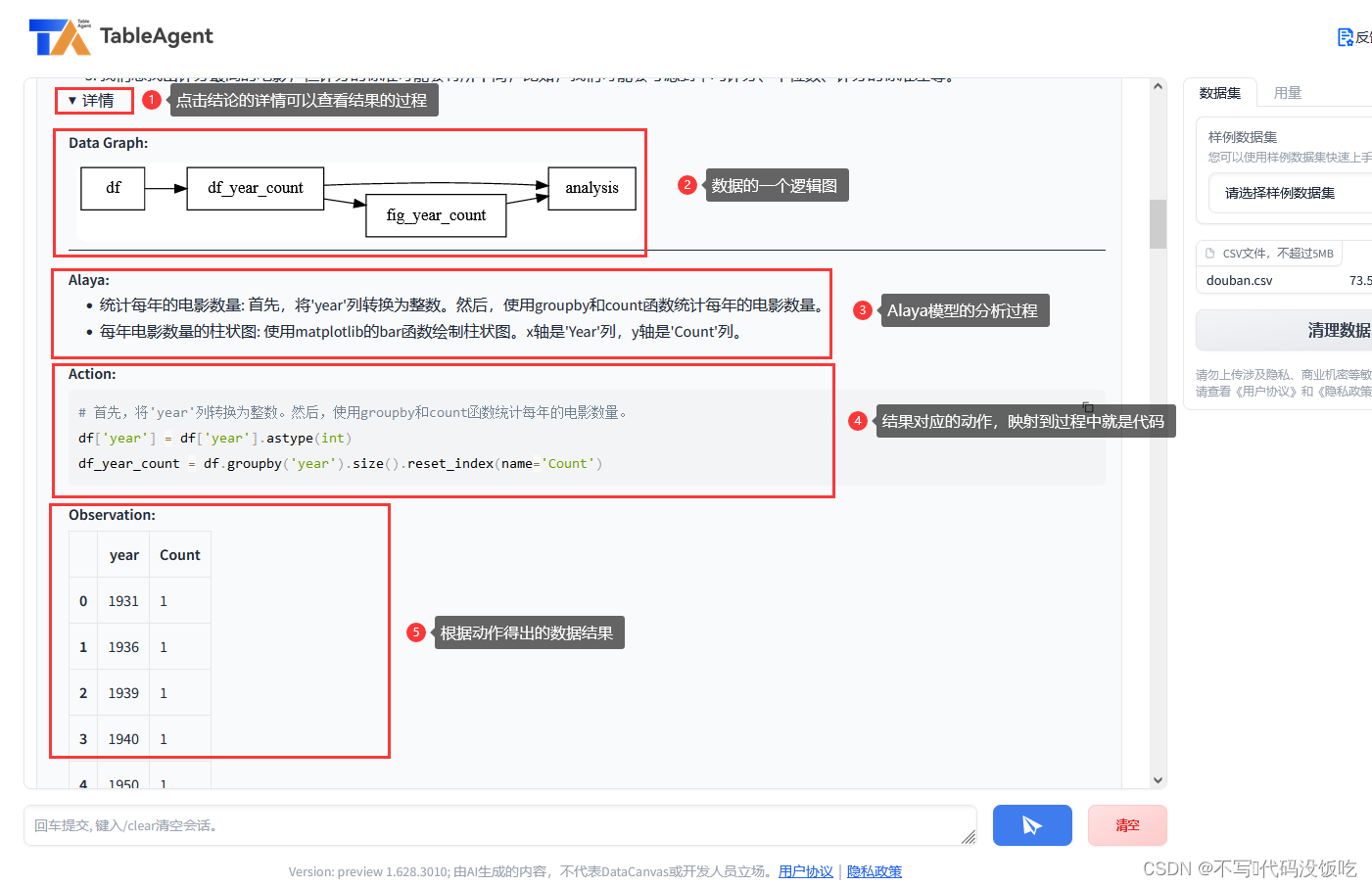Viewport: 1372px width, 887px height.
Task: Collapse the 详情 details section
Action: (x=91, y=100)
